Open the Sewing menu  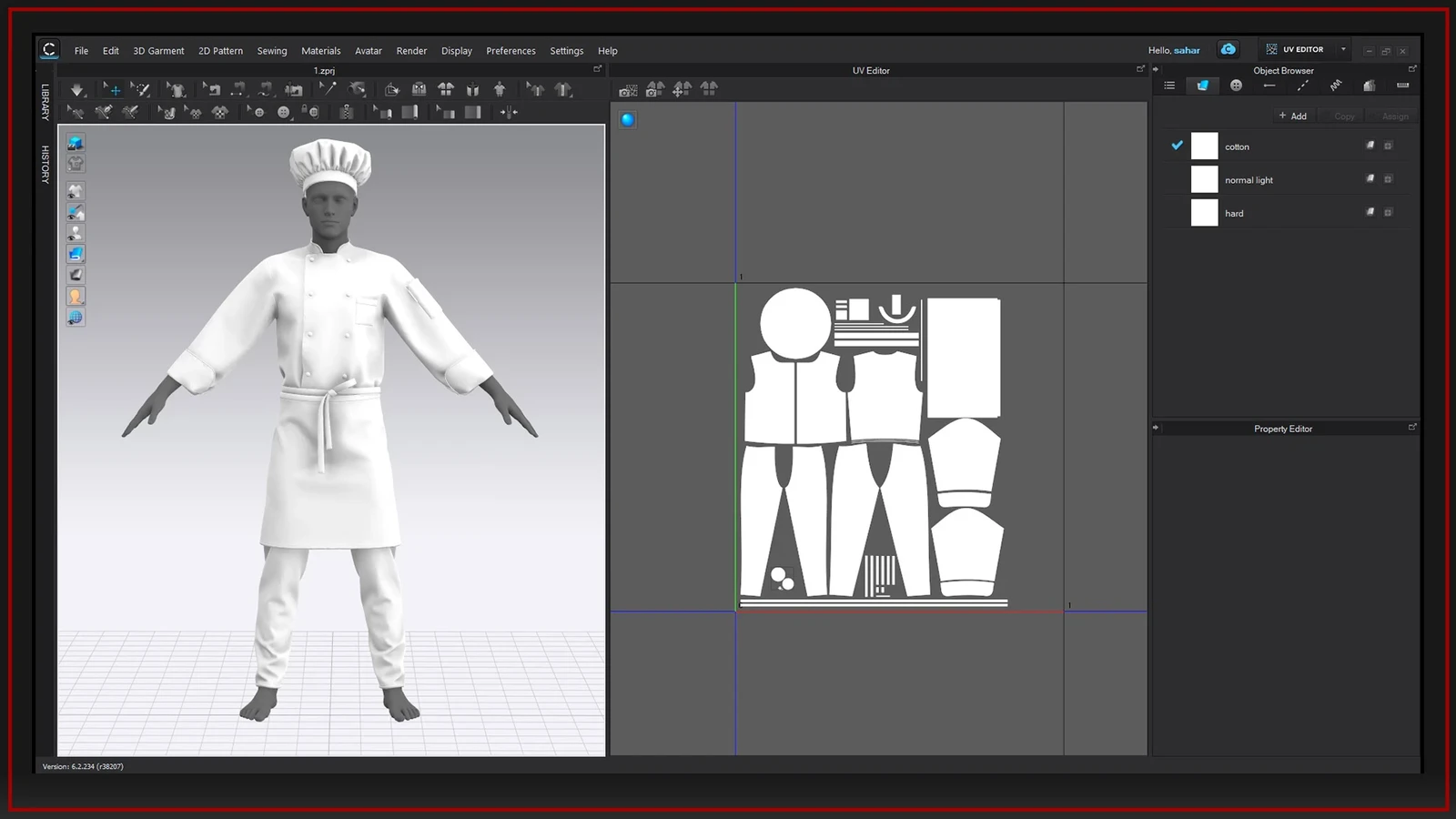[271, 51]
